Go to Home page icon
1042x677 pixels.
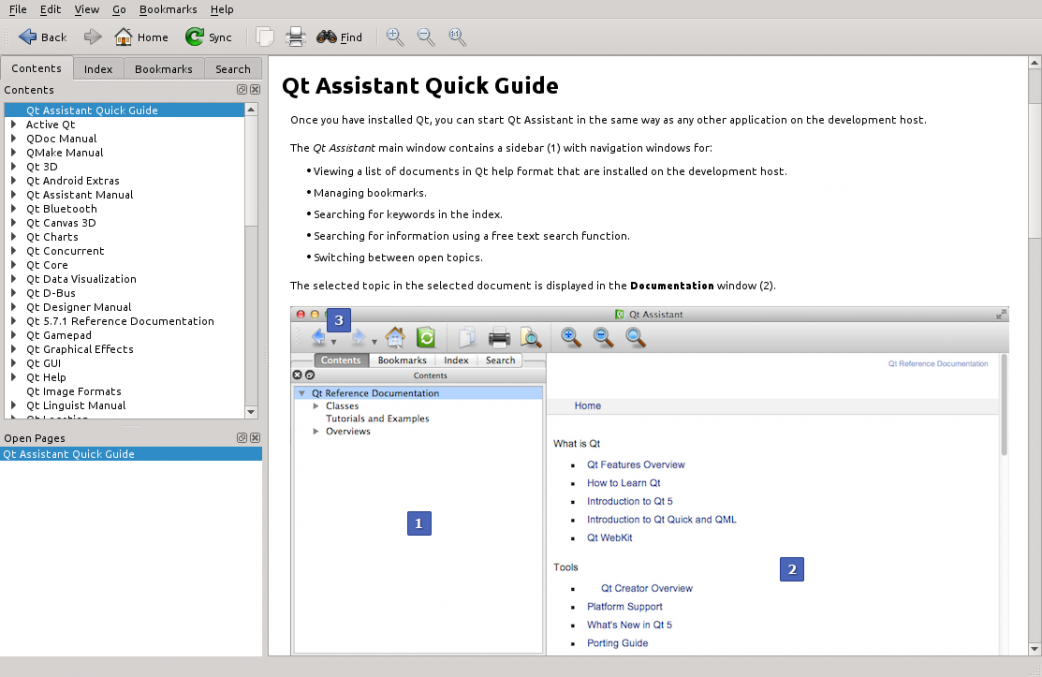[124, 37]
